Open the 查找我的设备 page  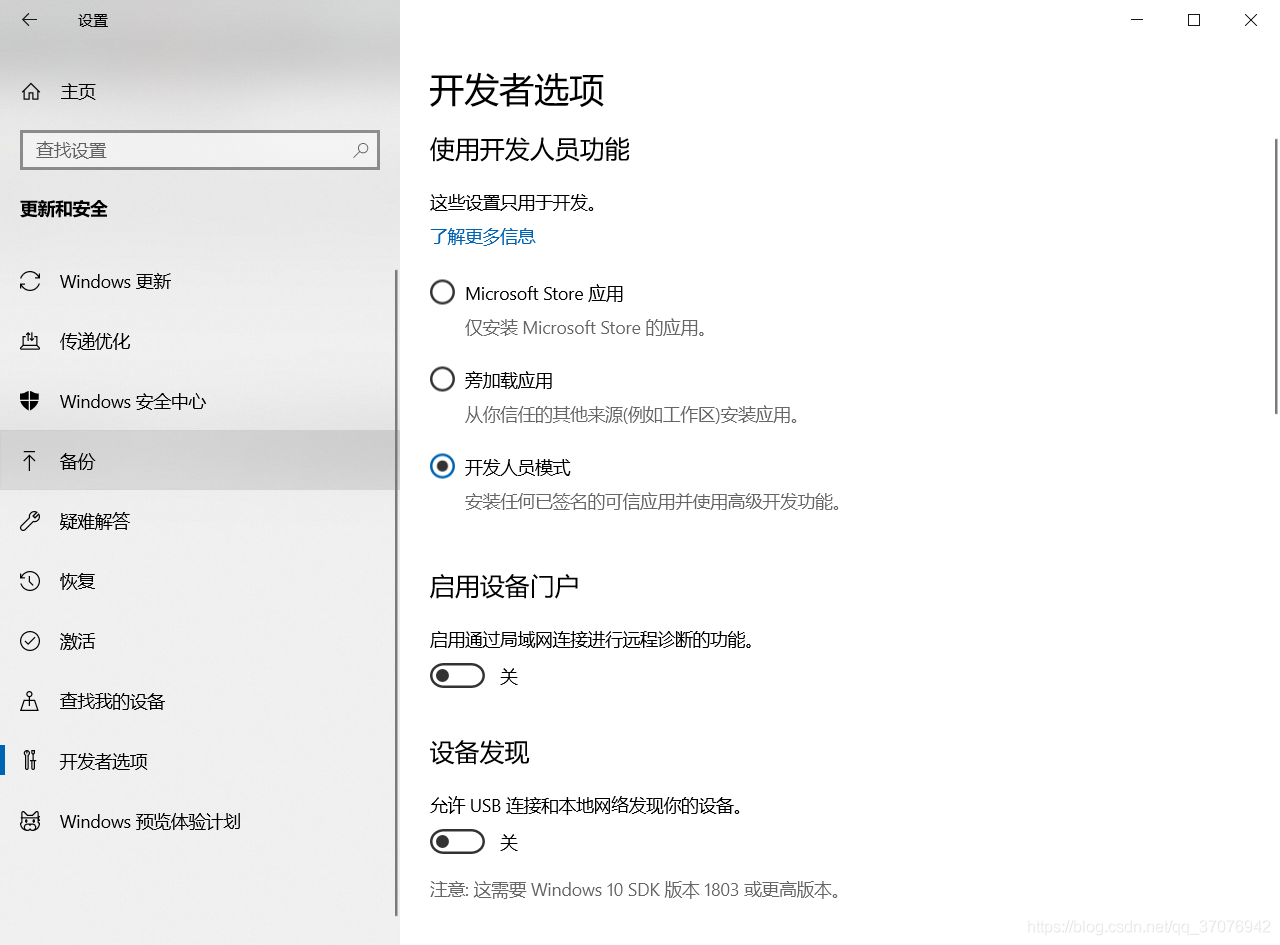199,702
